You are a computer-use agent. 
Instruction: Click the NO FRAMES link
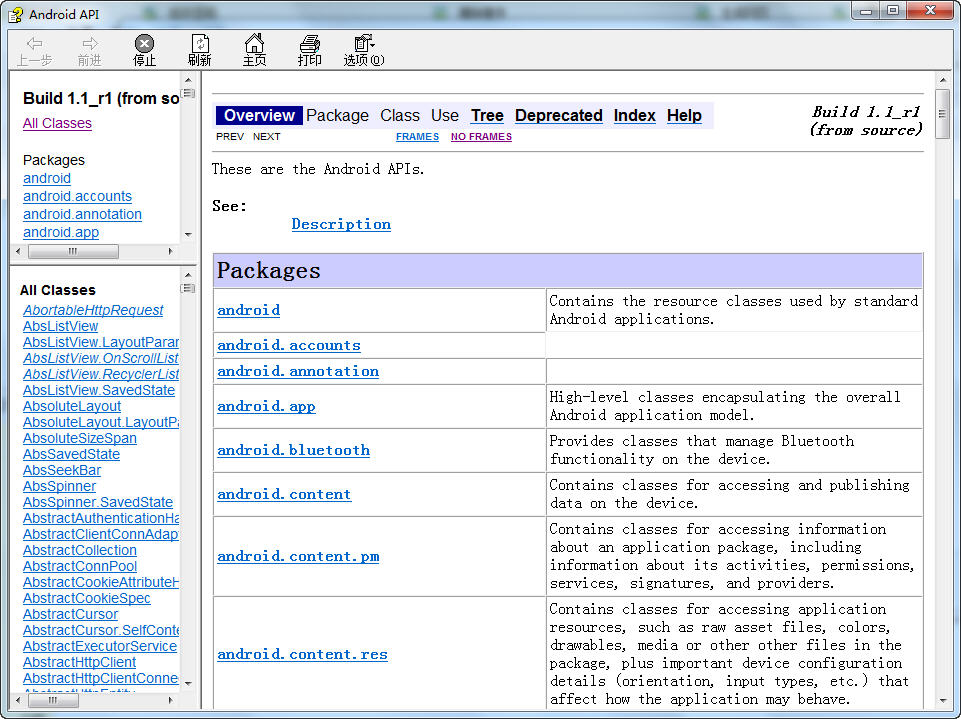click(481, 137)
